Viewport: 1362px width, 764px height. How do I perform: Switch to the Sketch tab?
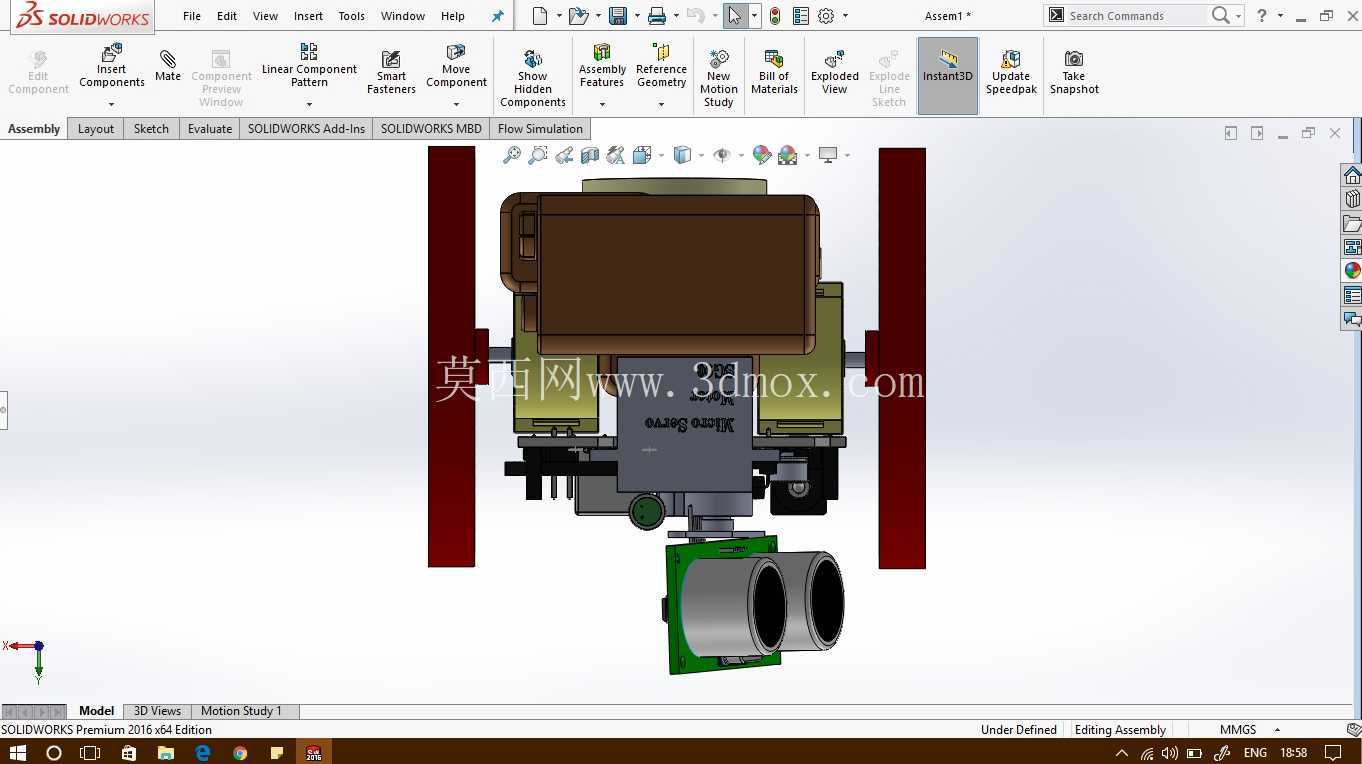click(x=151, y=129)
